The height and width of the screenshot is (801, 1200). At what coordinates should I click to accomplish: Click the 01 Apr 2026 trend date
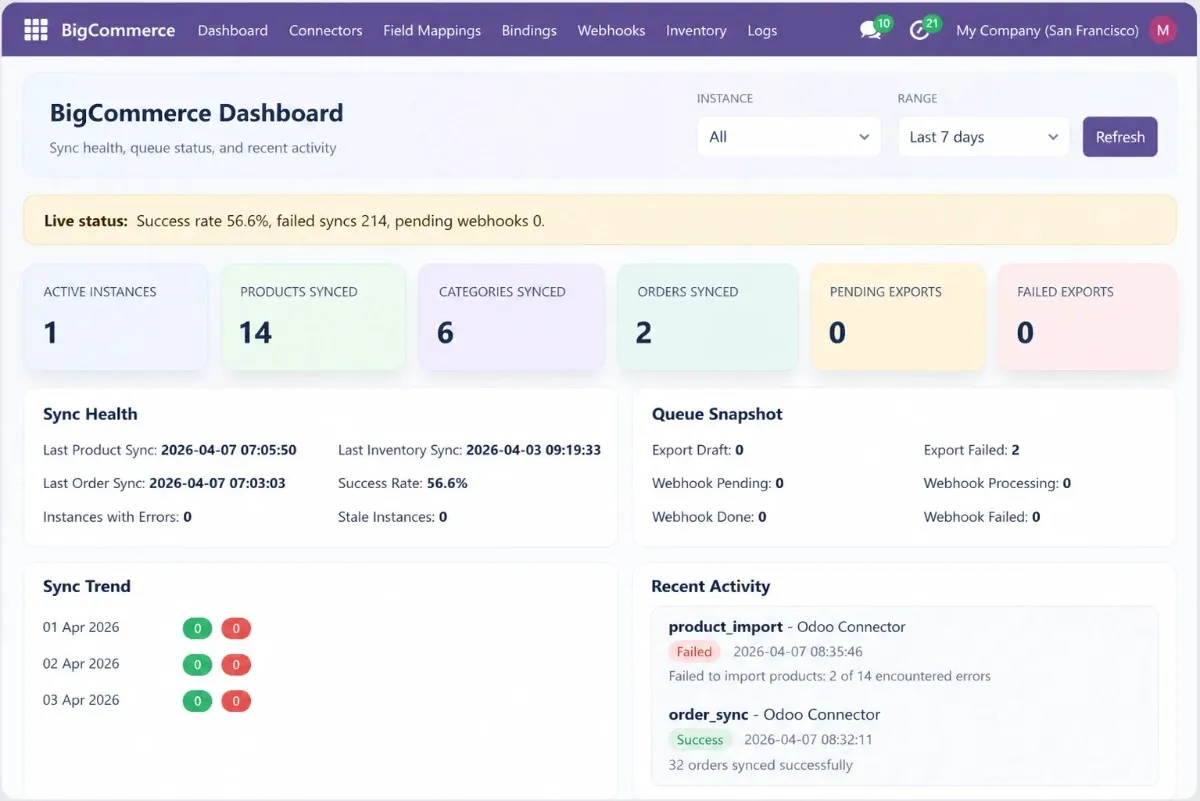81,628
